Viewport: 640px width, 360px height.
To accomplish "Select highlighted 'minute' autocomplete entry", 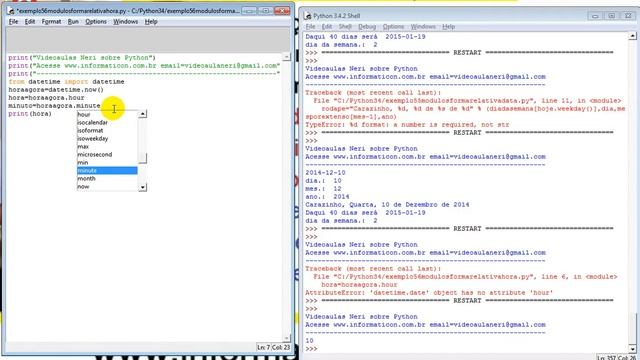I will click(107, 171).
